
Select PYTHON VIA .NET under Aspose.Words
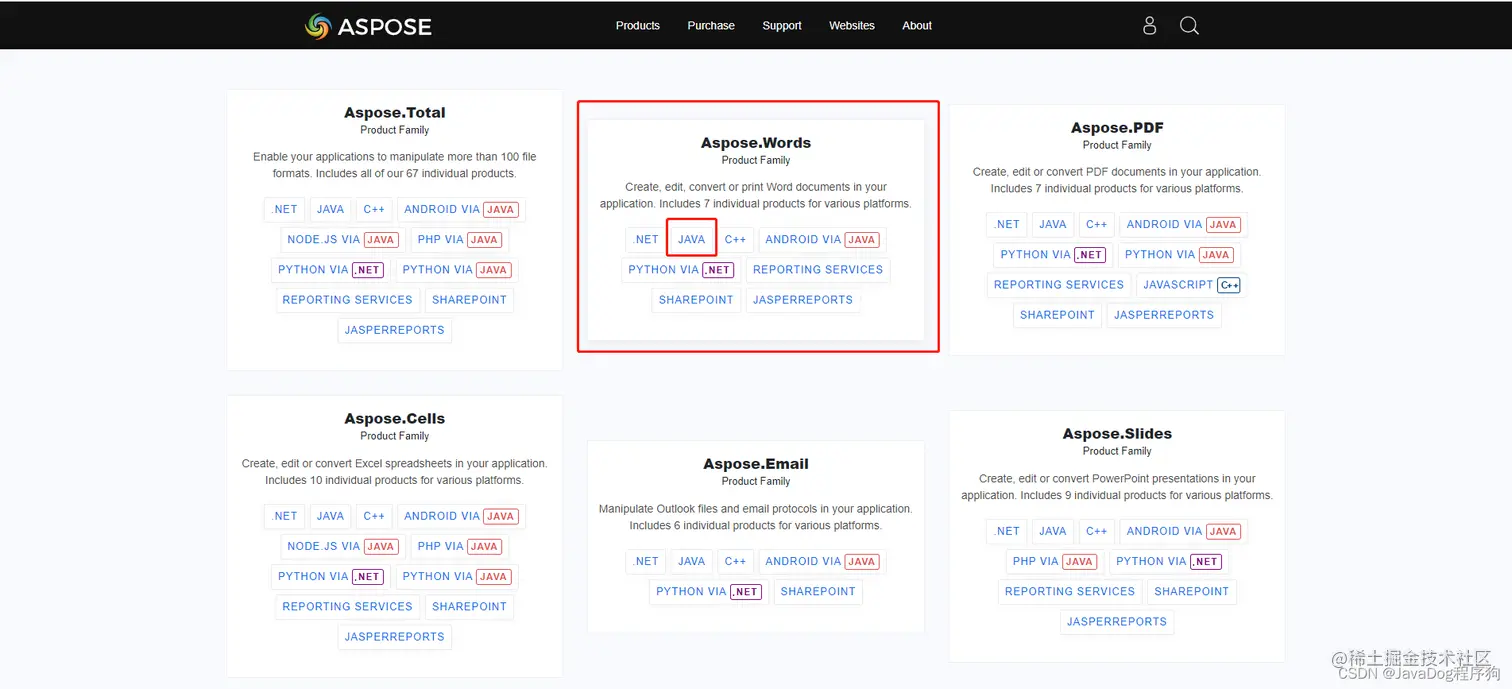click(x=680, y=270)
